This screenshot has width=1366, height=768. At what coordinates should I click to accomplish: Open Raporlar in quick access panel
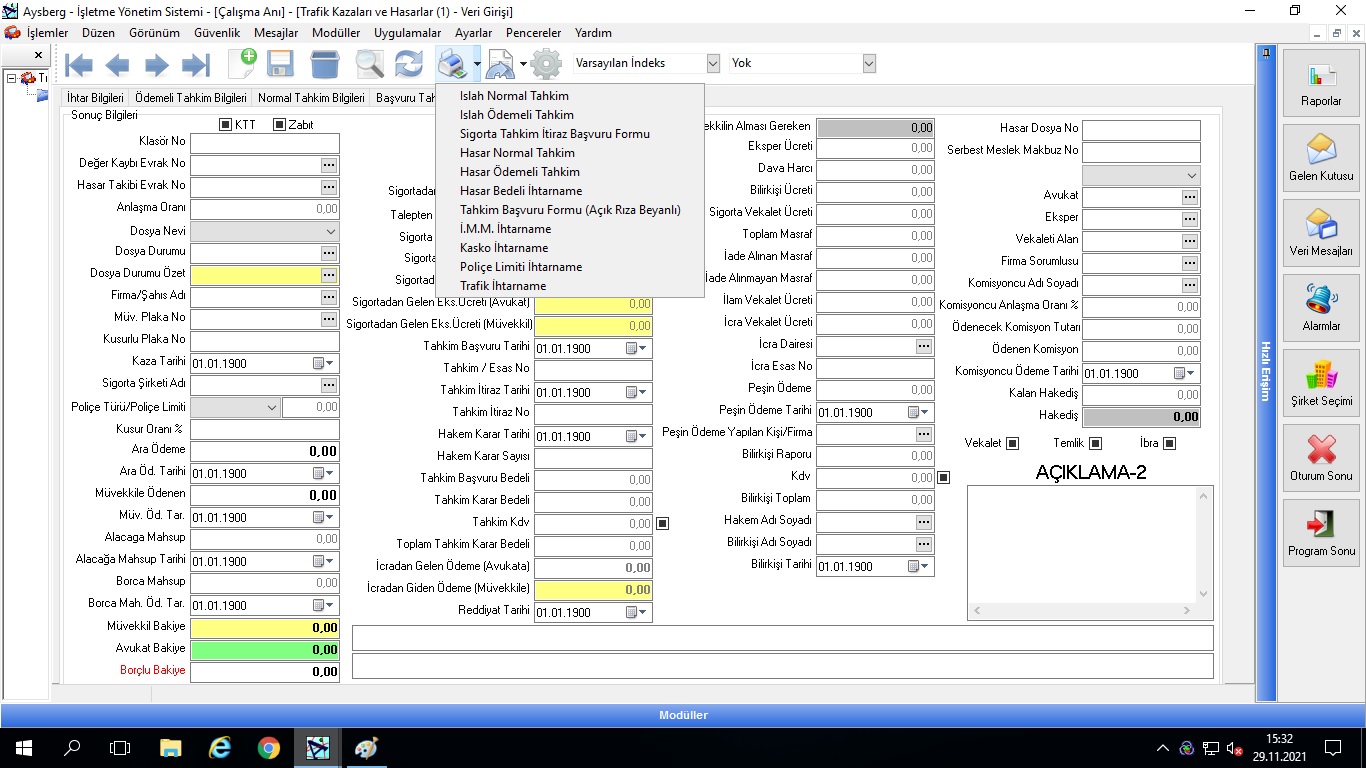pyautogui.click(x=1321, y=84)
